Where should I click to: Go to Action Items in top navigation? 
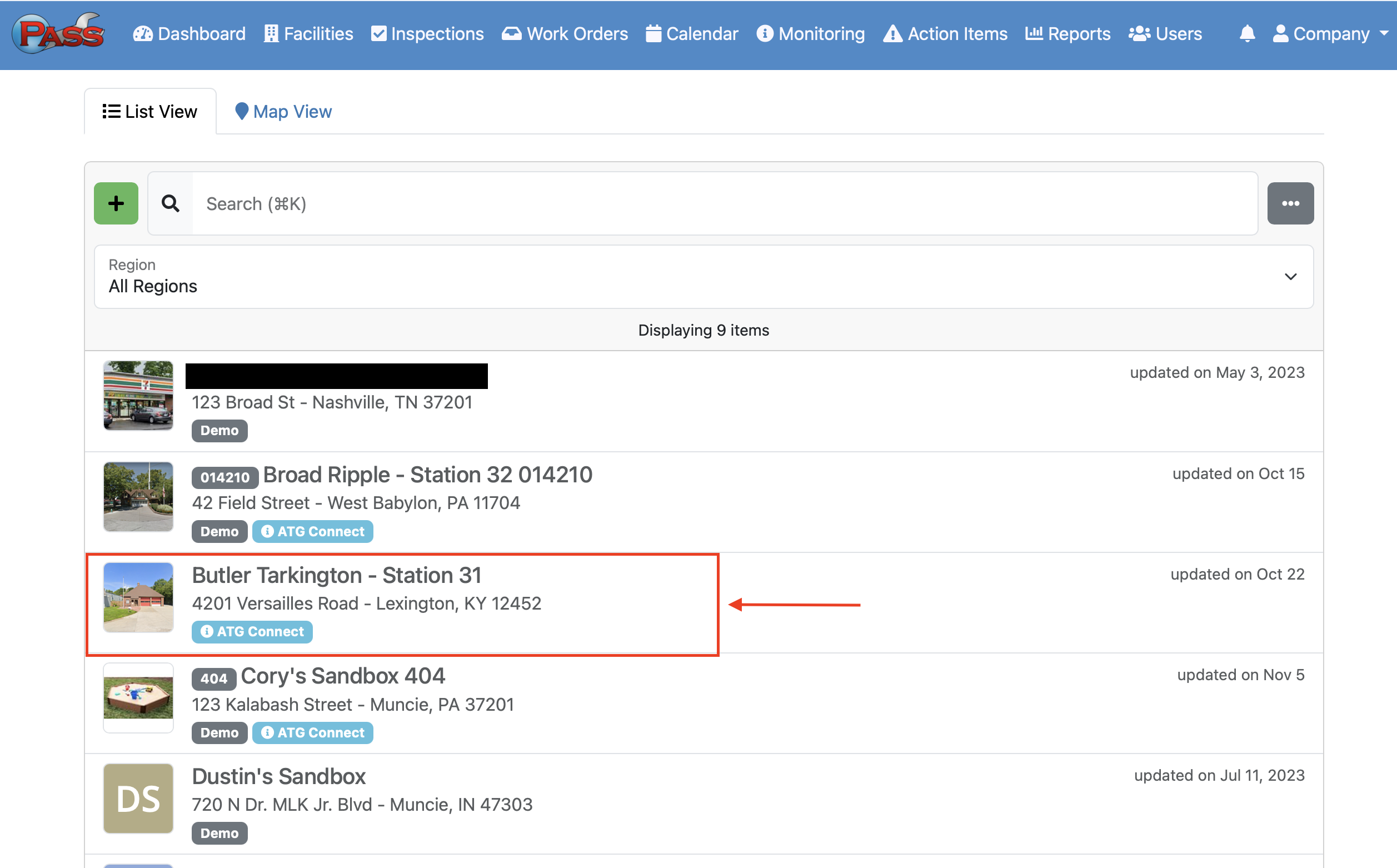[x=945, y=33]
